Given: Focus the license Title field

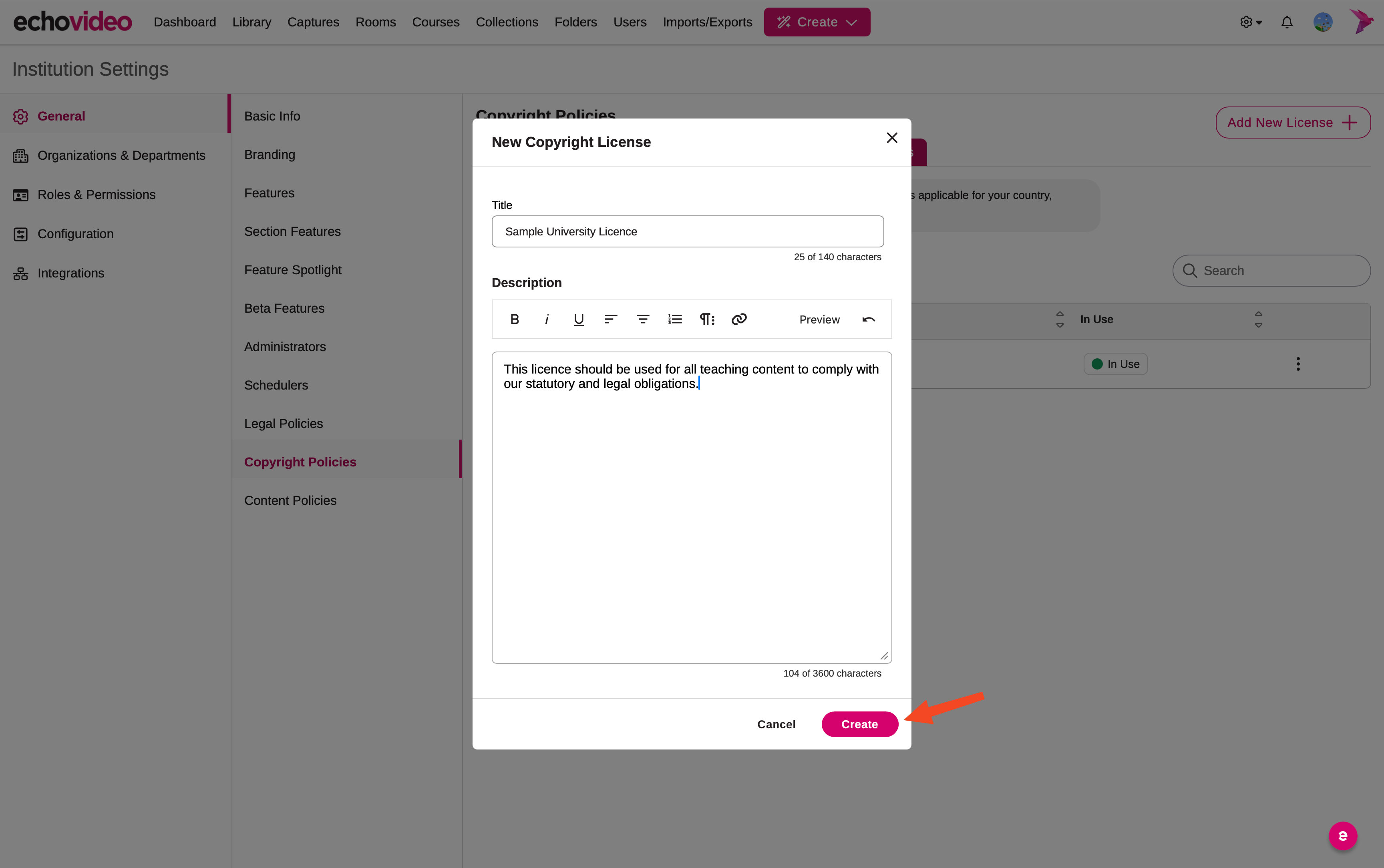Looking at the screenshot, I should (687, 231).
